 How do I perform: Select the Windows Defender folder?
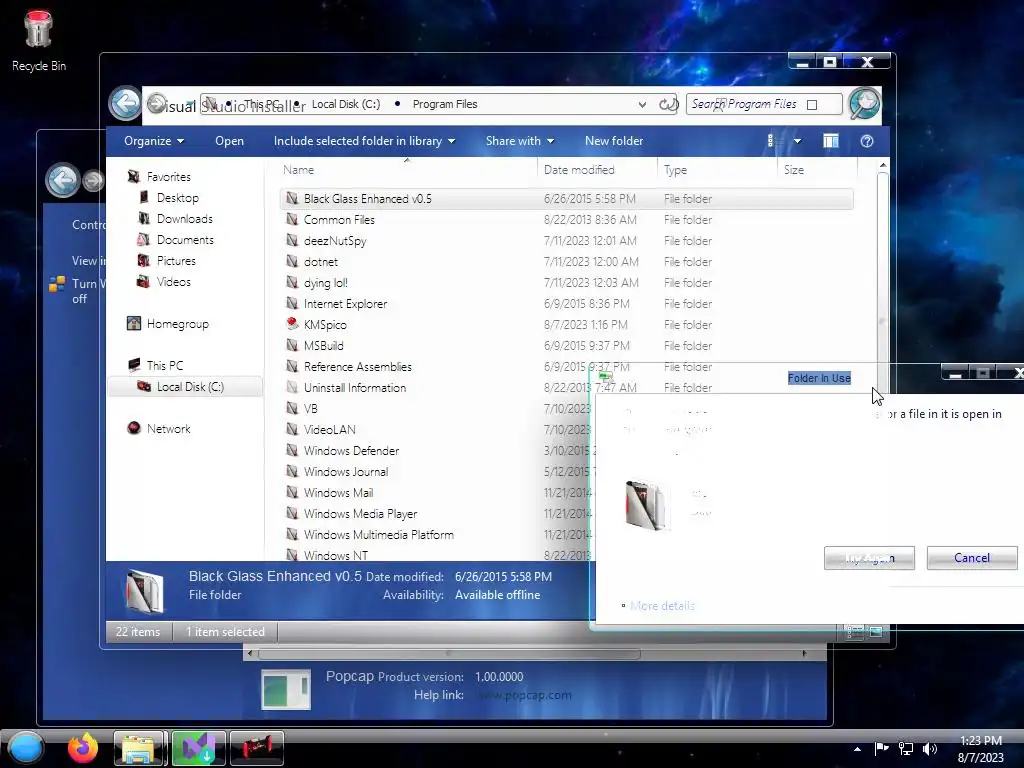pos(351,451)
